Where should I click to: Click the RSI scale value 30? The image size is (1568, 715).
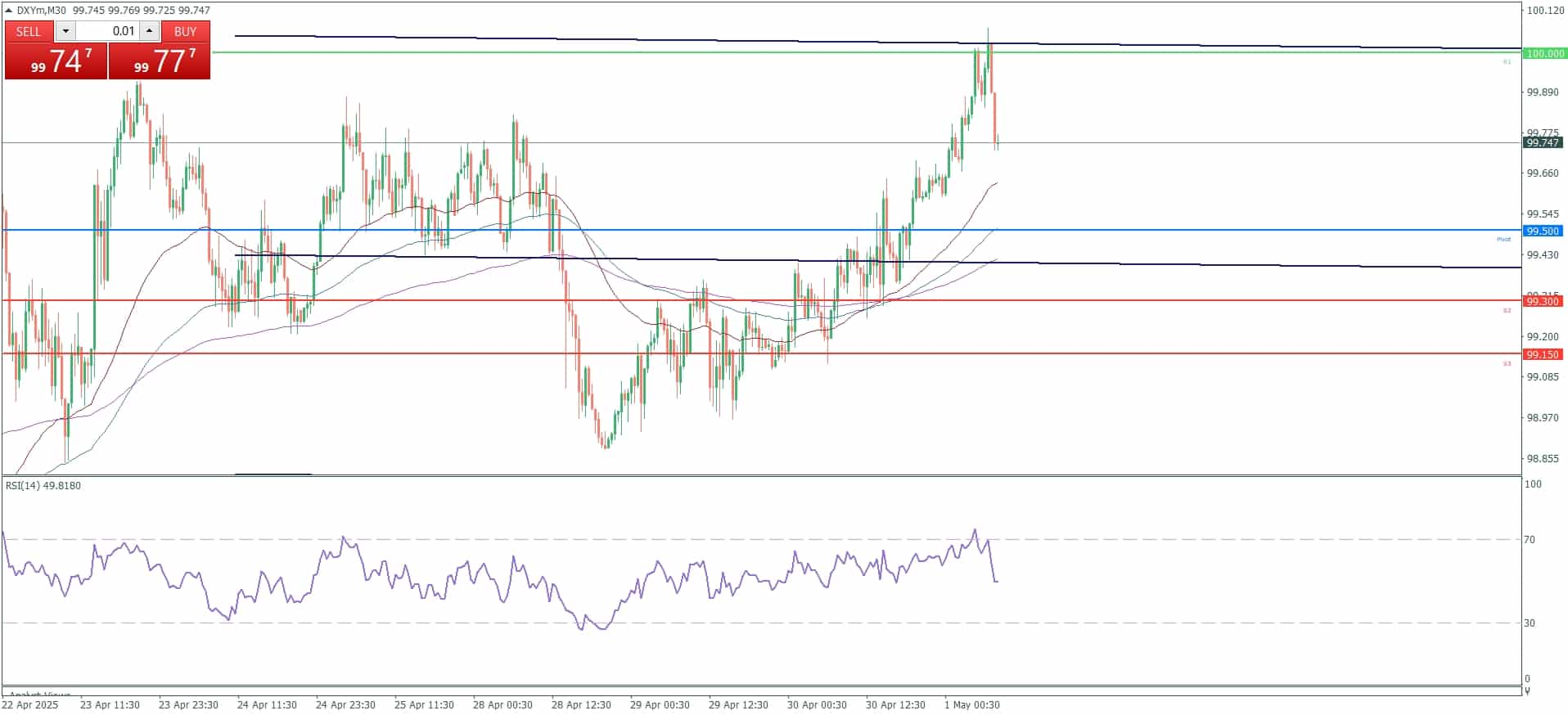click(1530, 623)
